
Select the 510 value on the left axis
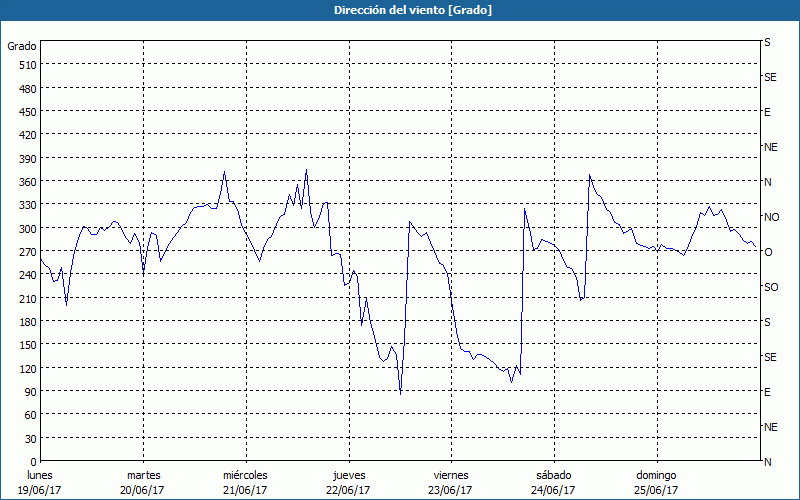point(24,65)
